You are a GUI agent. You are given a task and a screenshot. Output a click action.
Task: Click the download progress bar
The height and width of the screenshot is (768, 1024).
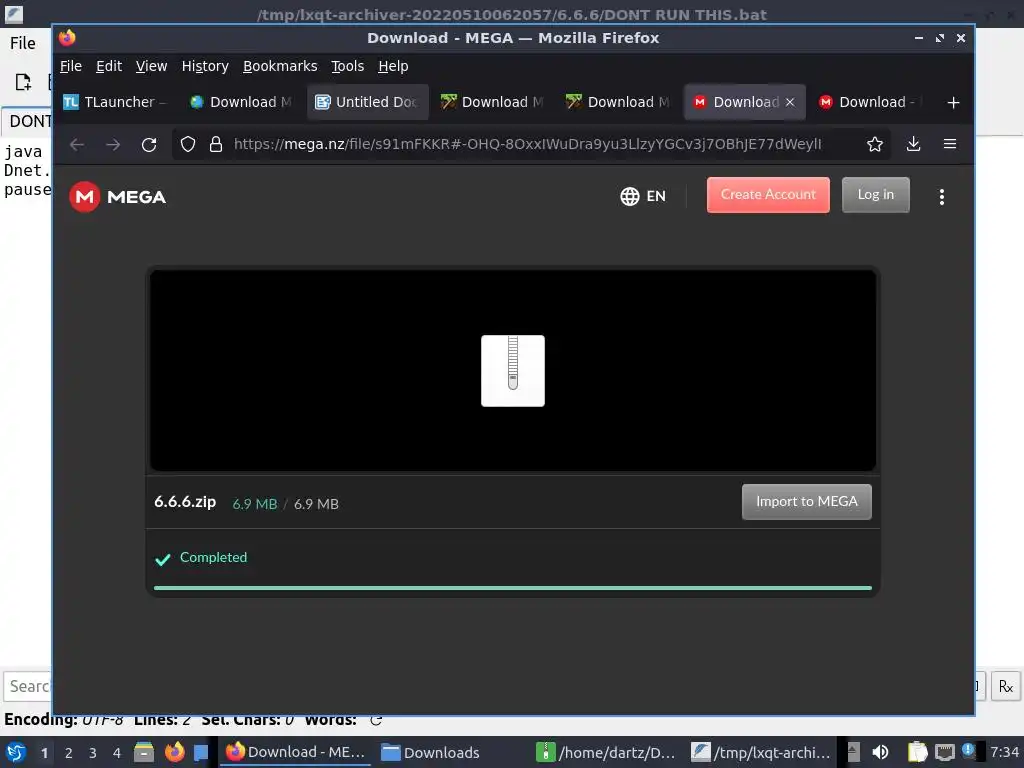tap(513, 588)
